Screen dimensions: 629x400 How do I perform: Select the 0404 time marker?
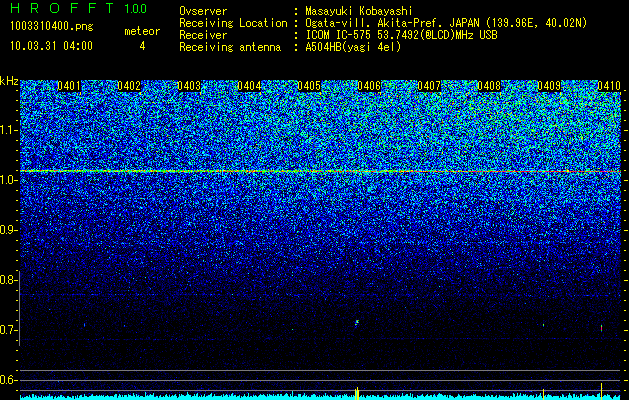click(x=249, y=86)
